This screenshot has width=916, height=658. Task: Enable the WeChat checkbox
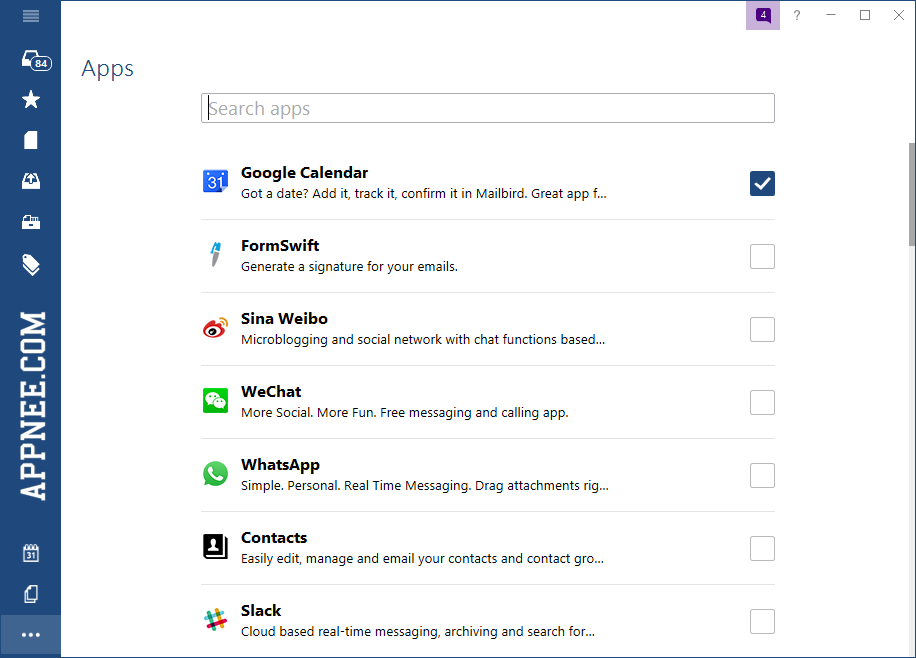coord(762,403)
